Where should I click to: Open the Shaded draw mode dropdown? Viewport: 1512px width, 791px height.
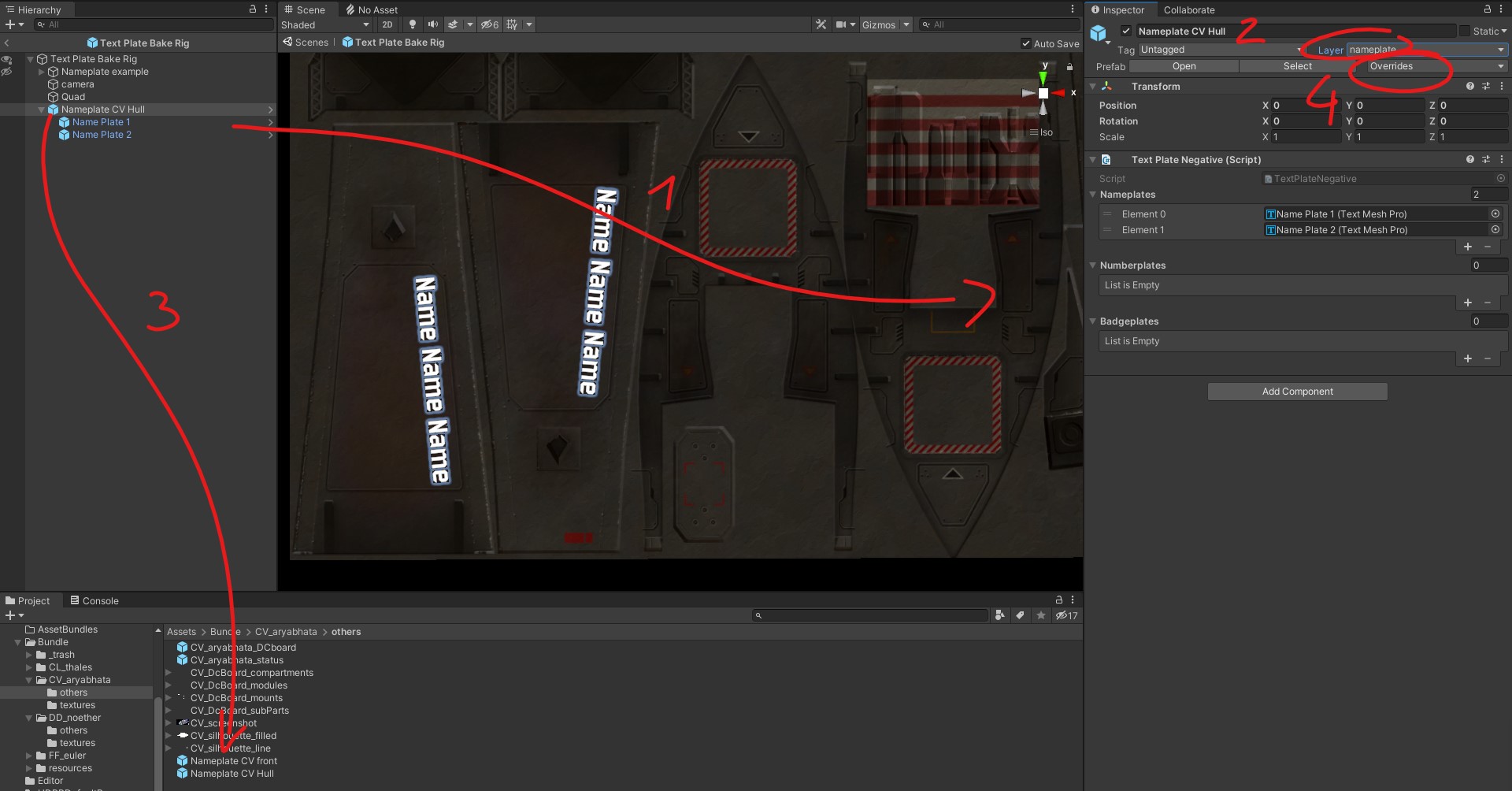pos(325,24)
